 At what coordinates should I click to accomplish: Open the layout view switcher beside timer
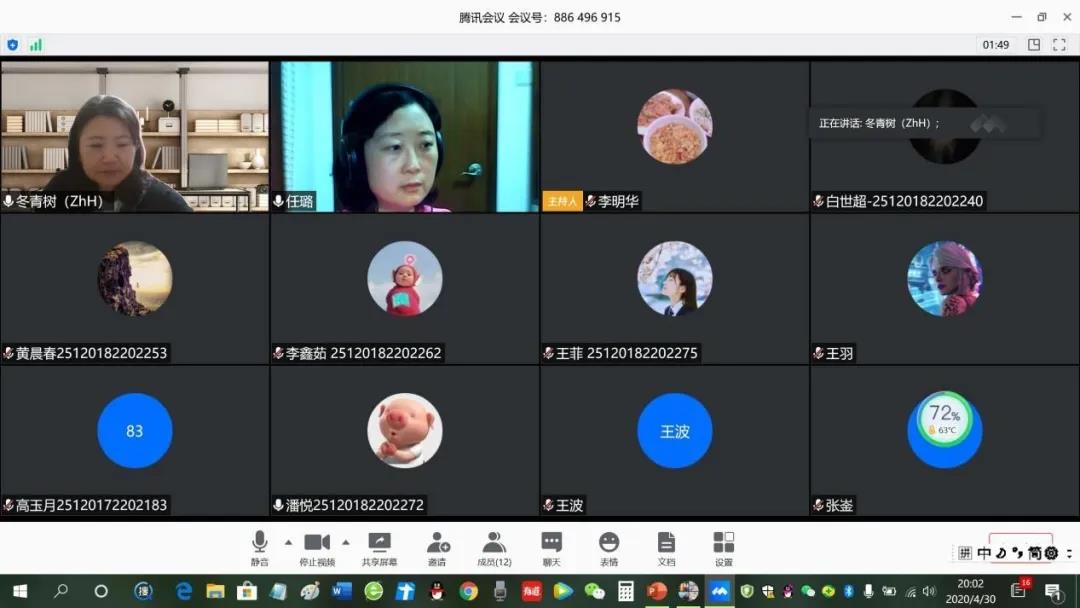[1034, 45]
